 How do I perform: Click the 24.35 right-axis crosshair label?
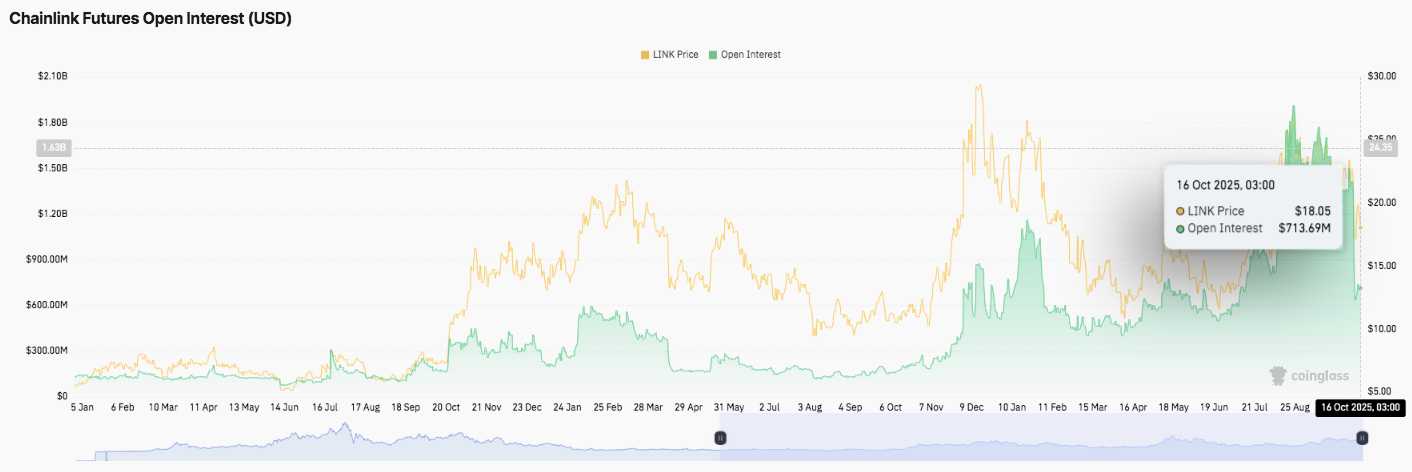point(1380,148)
